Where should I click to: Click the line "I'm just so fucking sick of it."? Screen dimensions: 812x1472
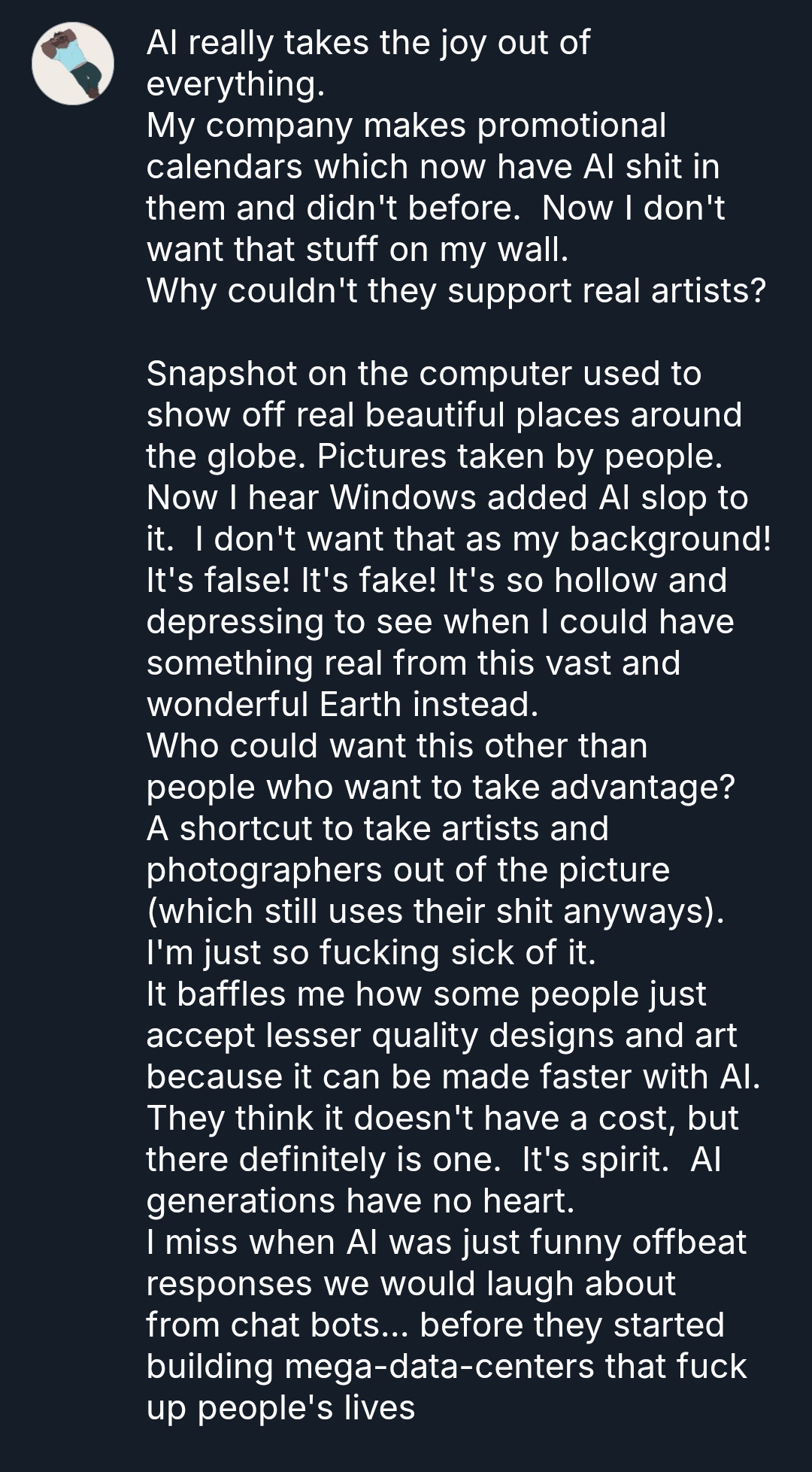tap(371, 953)
